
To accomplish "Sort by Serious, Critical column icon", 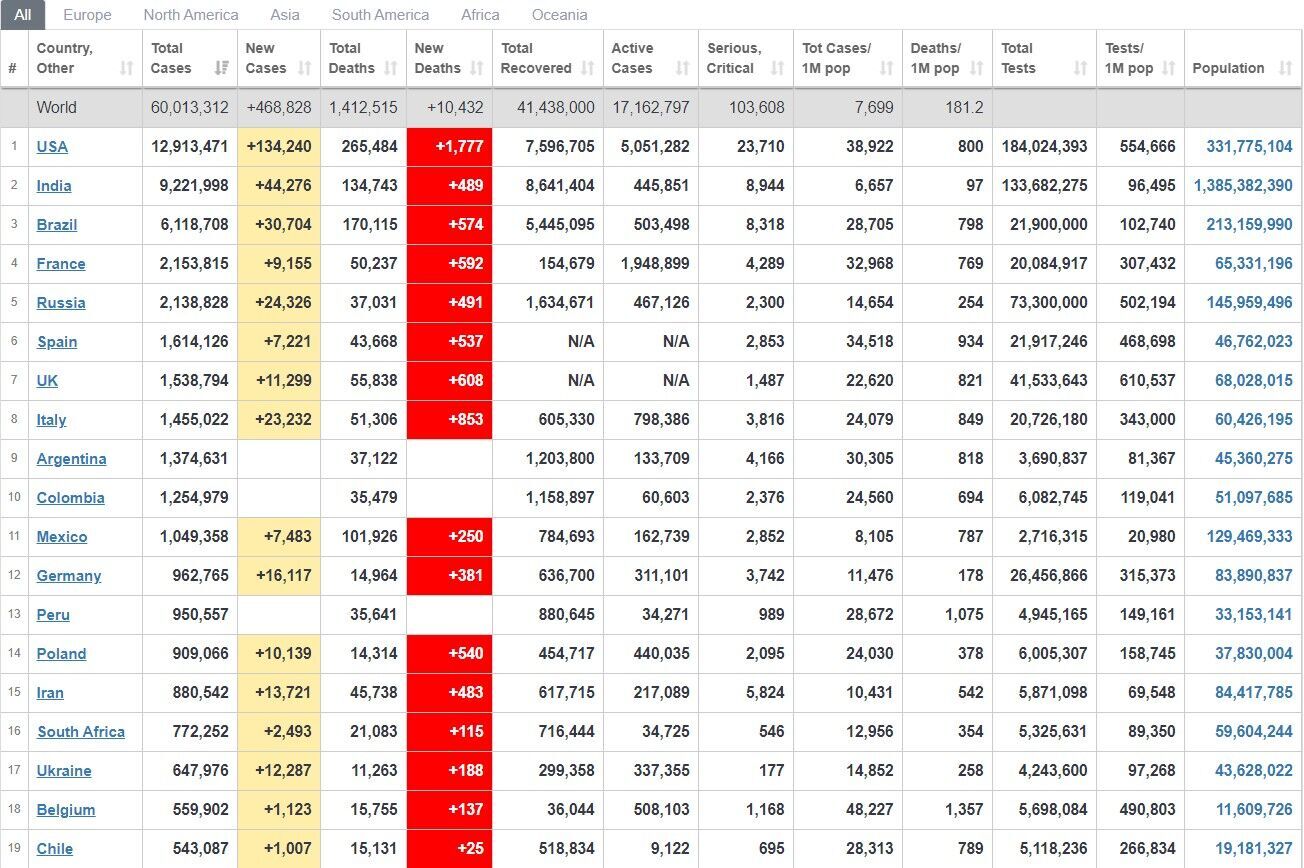I will click(777, 69).
